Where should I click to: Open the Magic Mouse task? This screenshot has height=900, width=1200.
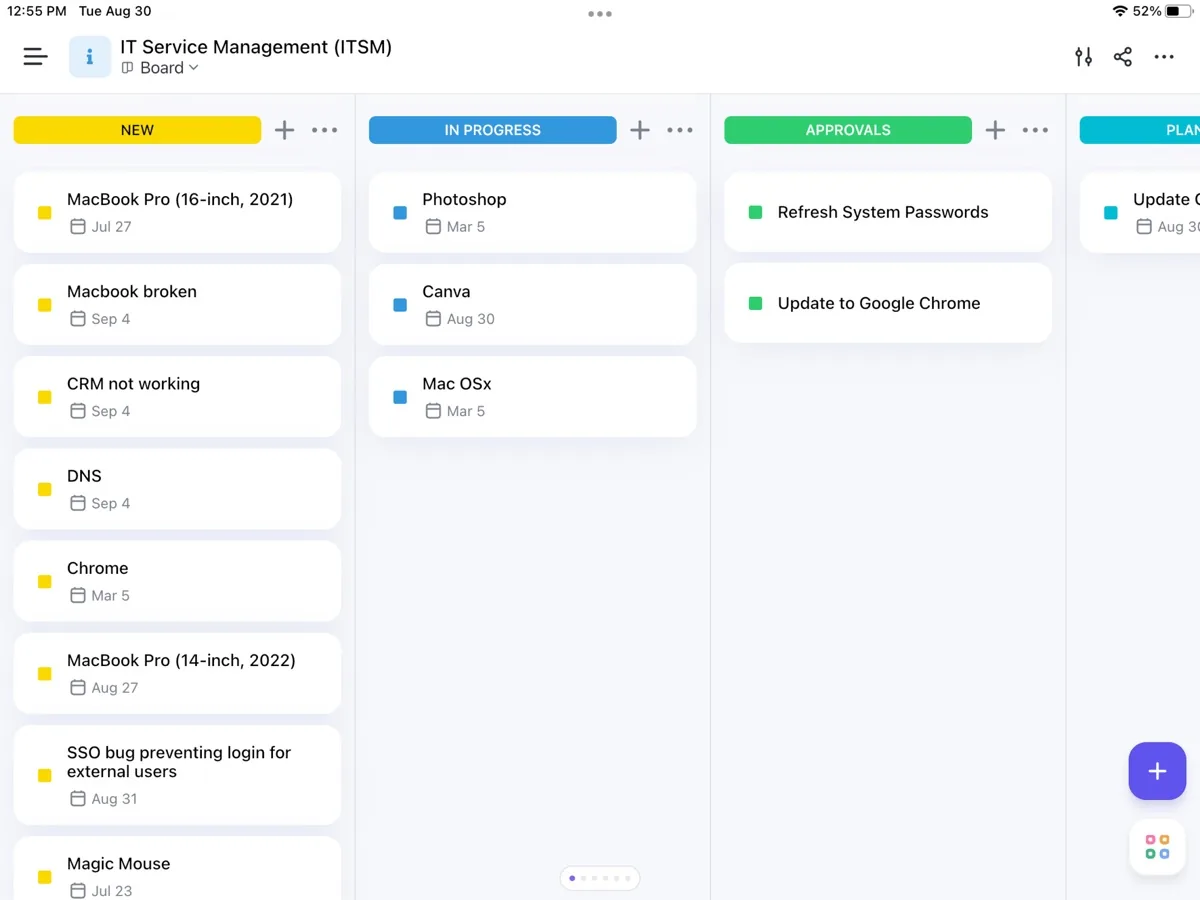pyautogui.click(x=177, y=868)
